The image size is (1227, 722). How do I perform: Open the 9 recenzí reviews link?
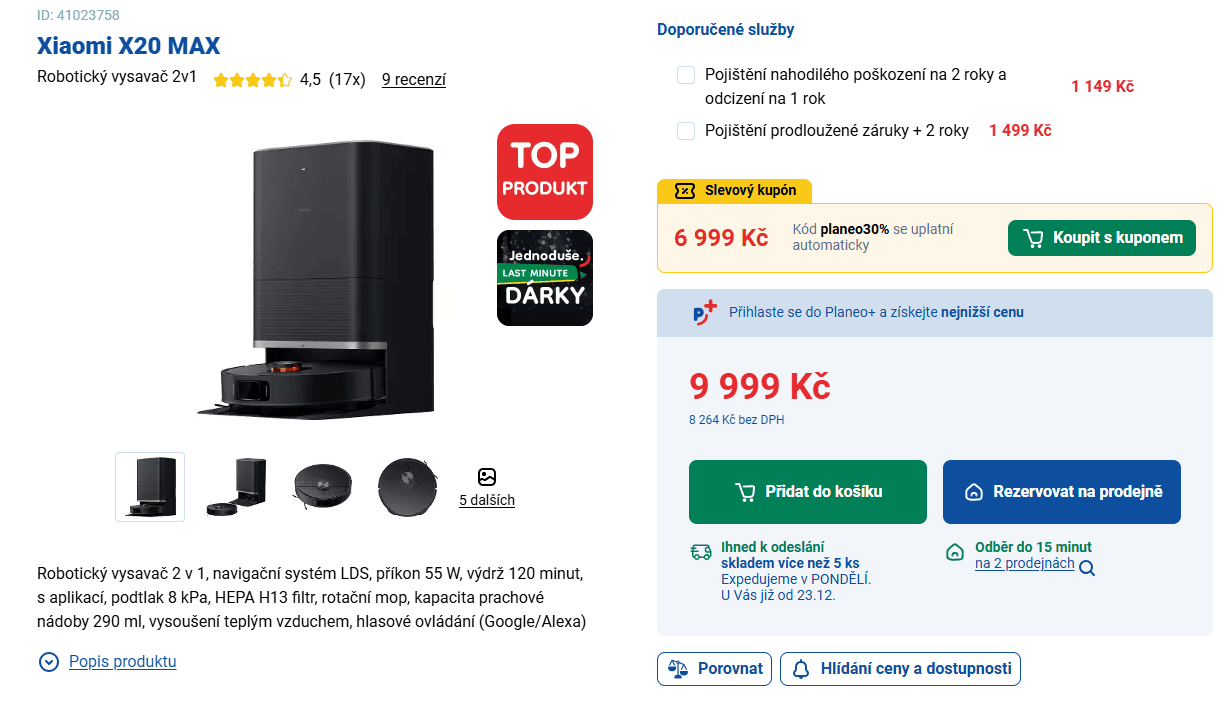tap(413, 79)
